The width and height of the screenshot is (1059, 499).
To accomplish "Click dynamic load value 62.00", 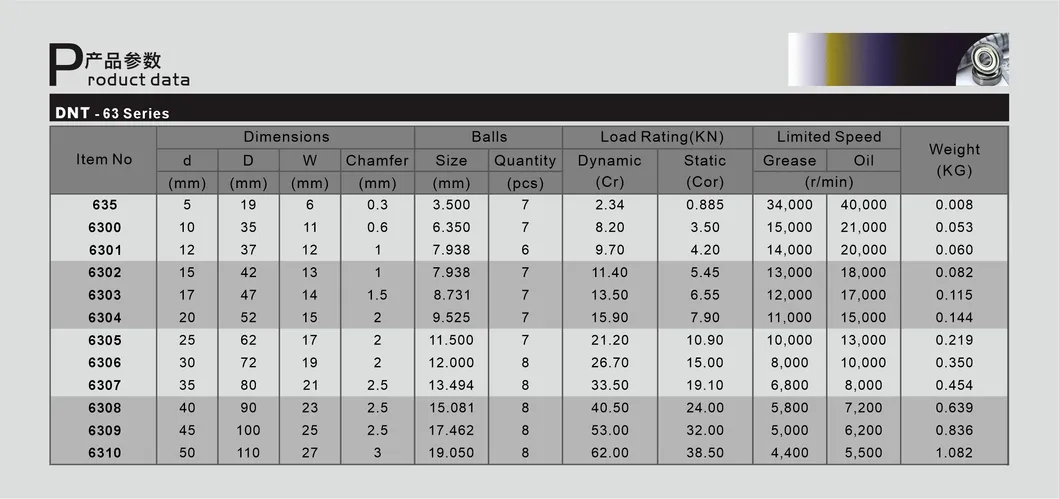I will point(610,453).
